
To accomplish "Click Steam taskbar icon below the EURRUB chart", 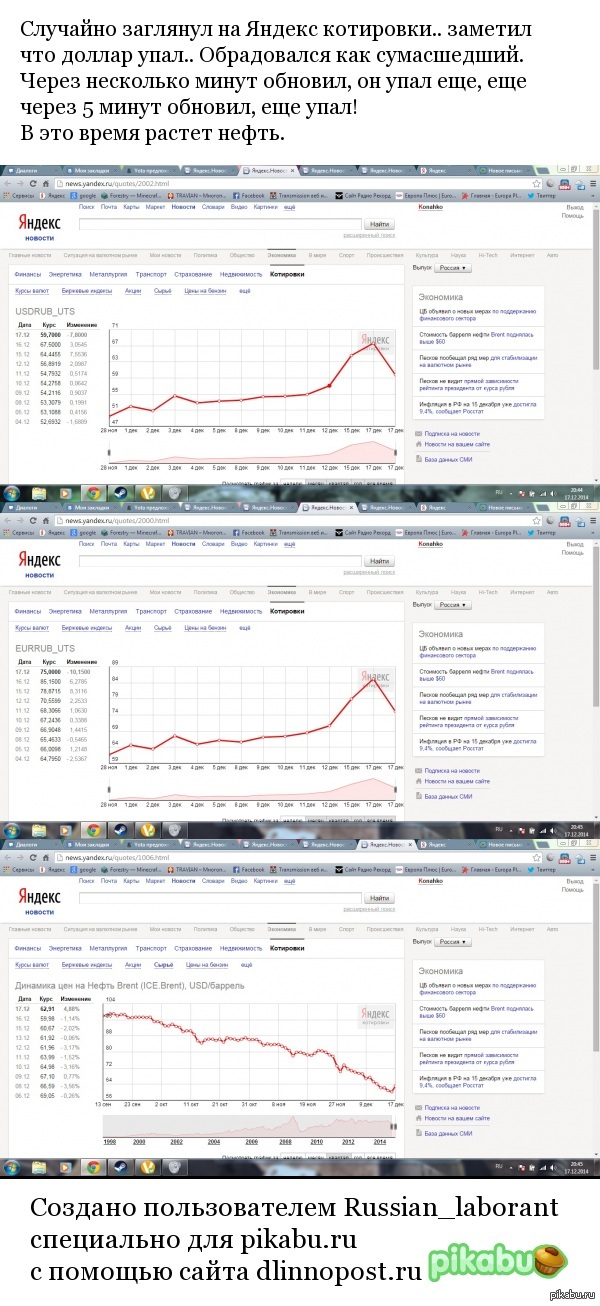I will [119, 829].
